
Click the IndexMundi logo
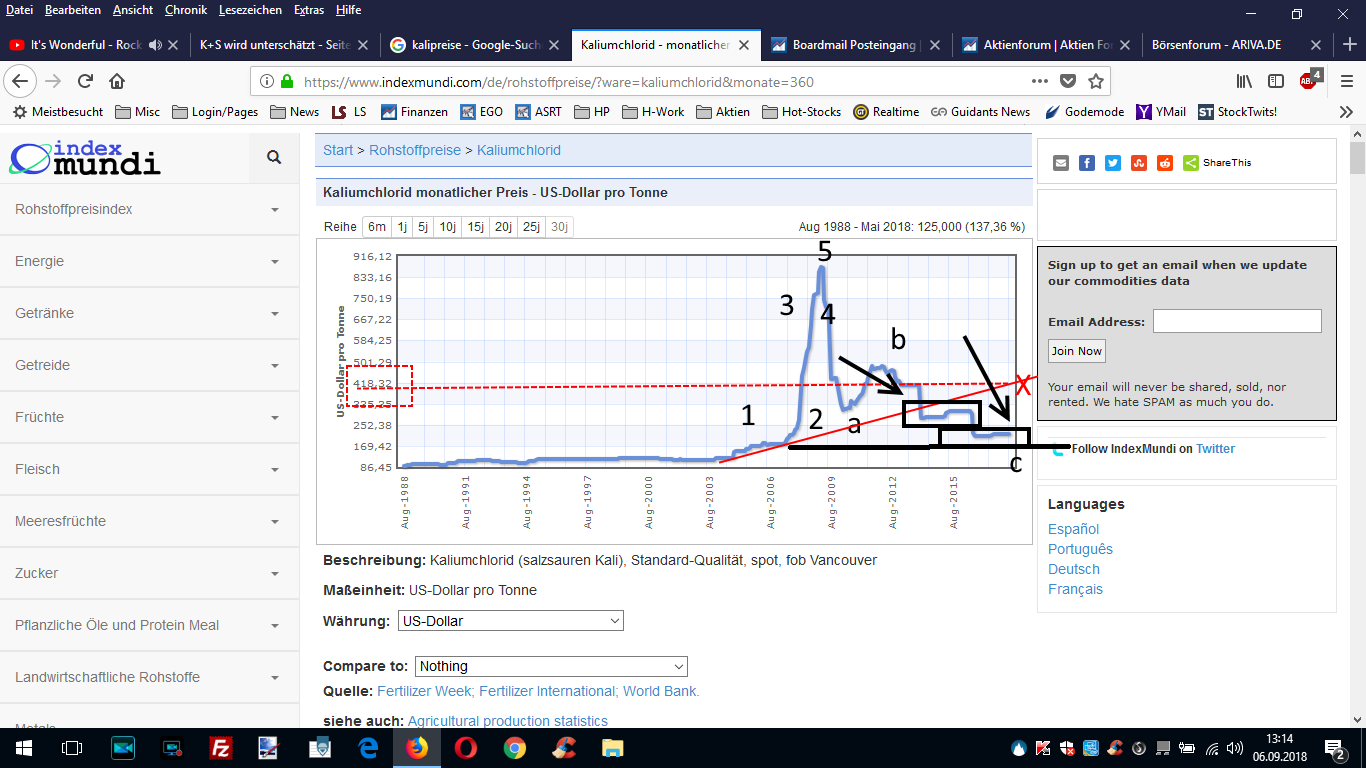click(x=85, y=158)
